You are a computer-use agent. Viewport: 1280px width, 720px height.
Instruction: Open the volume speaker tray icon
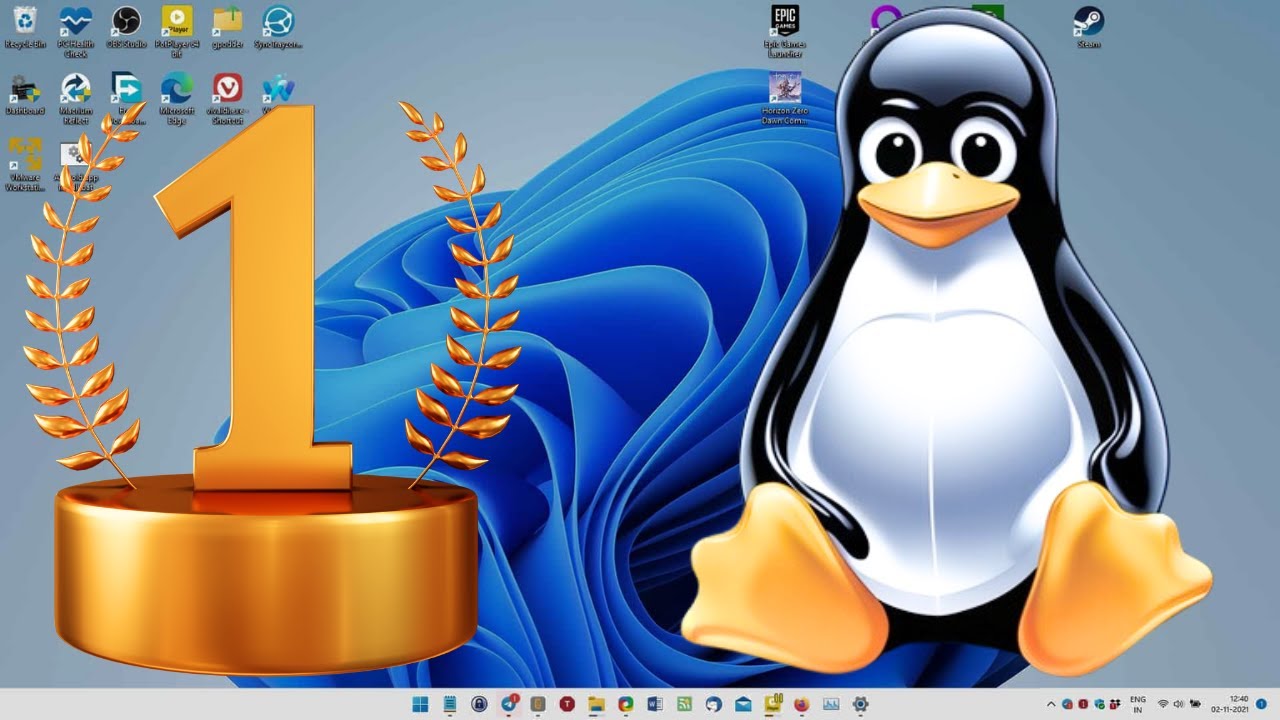[x=1178, y=704]
